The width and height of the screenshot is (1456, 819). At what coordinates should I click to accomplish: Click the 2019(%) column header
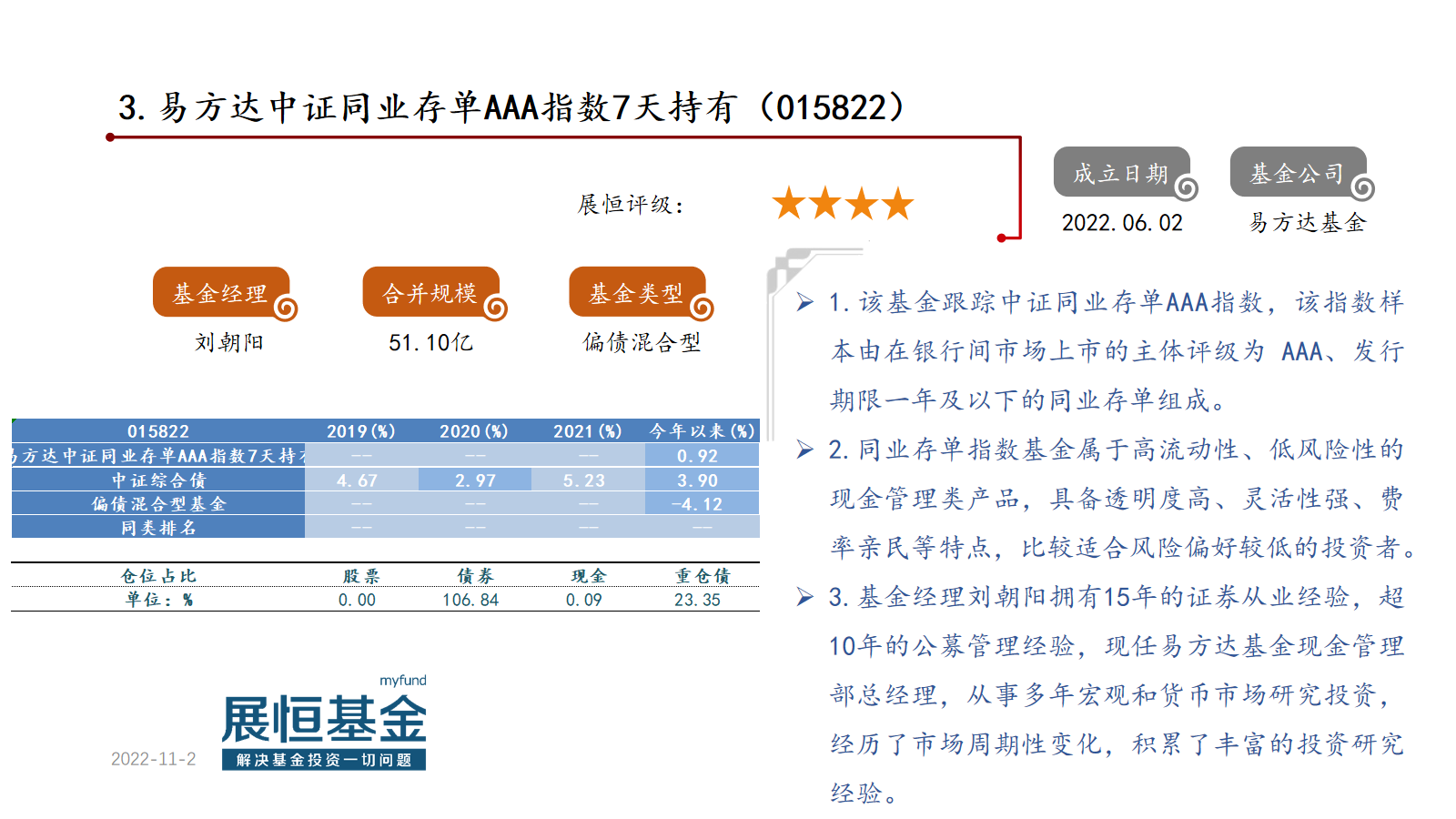[361, 431]
